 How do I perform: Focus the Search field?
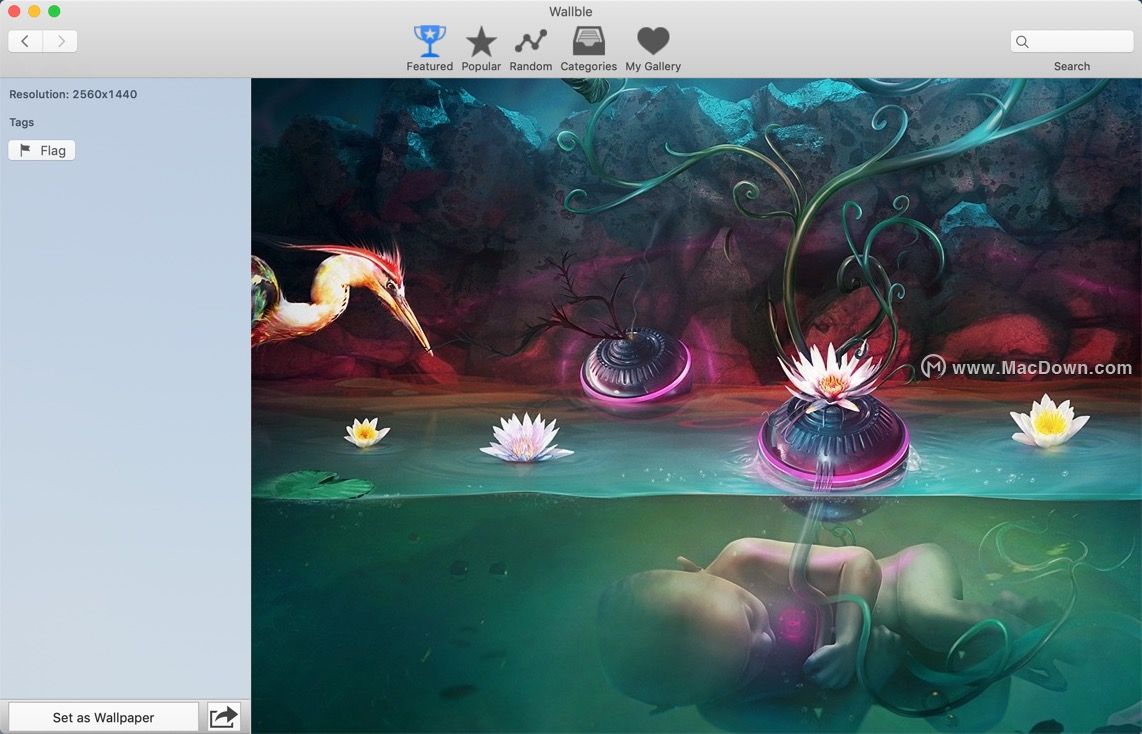[1071, 42]
